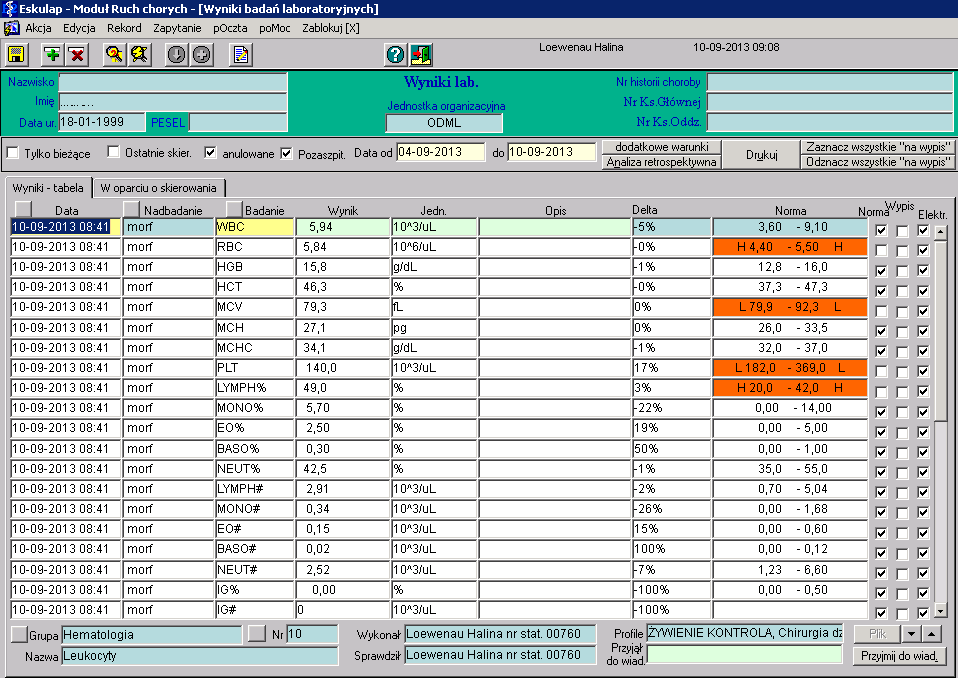This screenshot has width=958, height=678.
Task: Click the document with pencil edit icon
Action: point(241,55)
